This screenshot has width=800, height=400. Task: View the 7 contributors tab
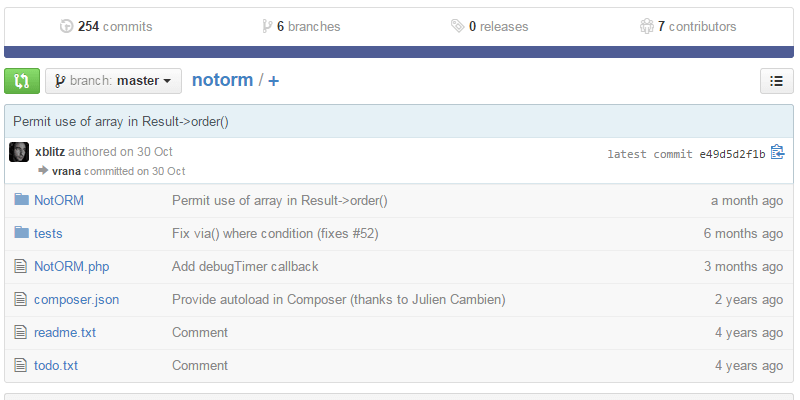point(688,27)
